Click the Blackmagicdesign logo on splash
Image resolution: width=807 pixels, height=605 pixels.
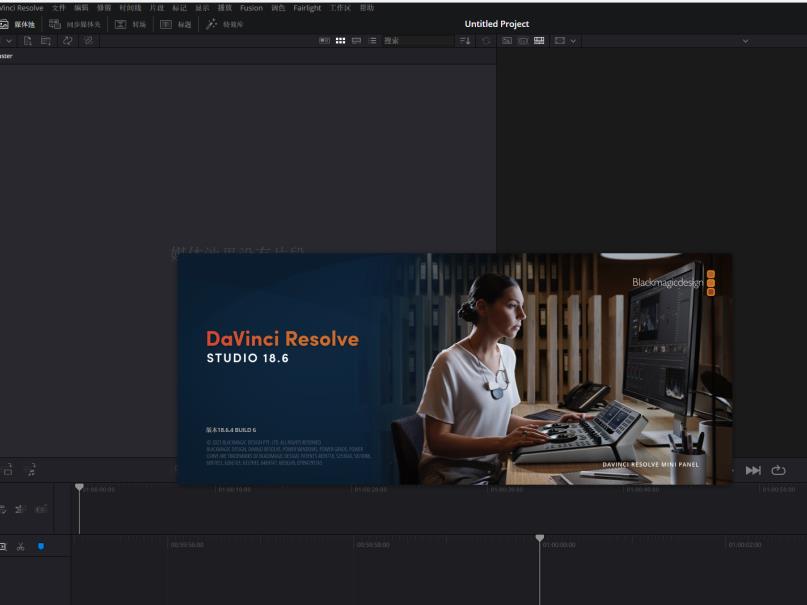(673, 282)
